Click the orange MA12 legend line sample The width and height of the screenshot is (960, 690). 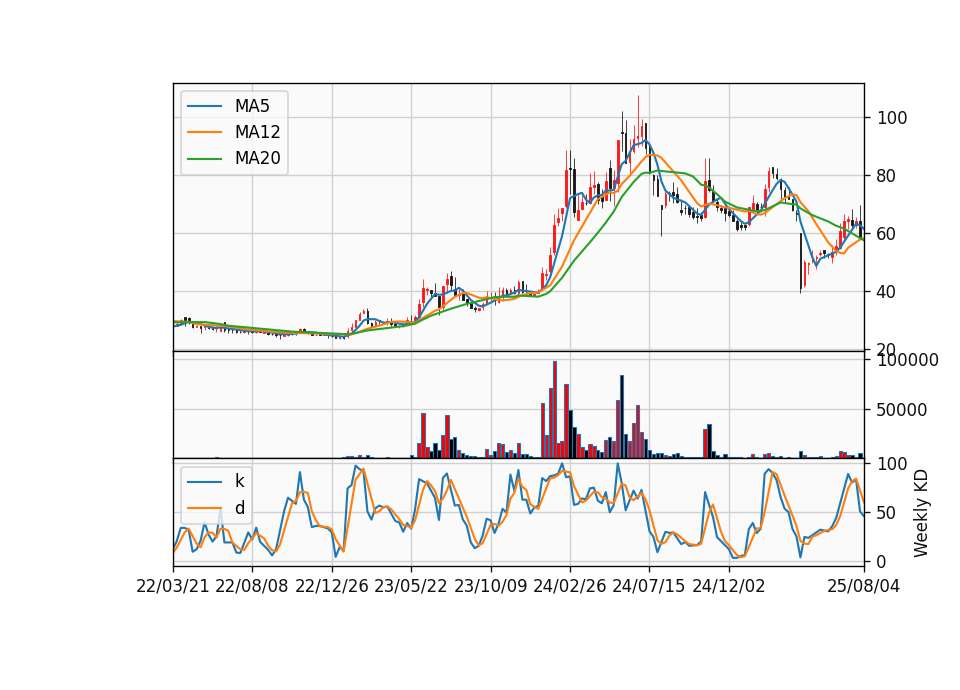click(204, 132)
